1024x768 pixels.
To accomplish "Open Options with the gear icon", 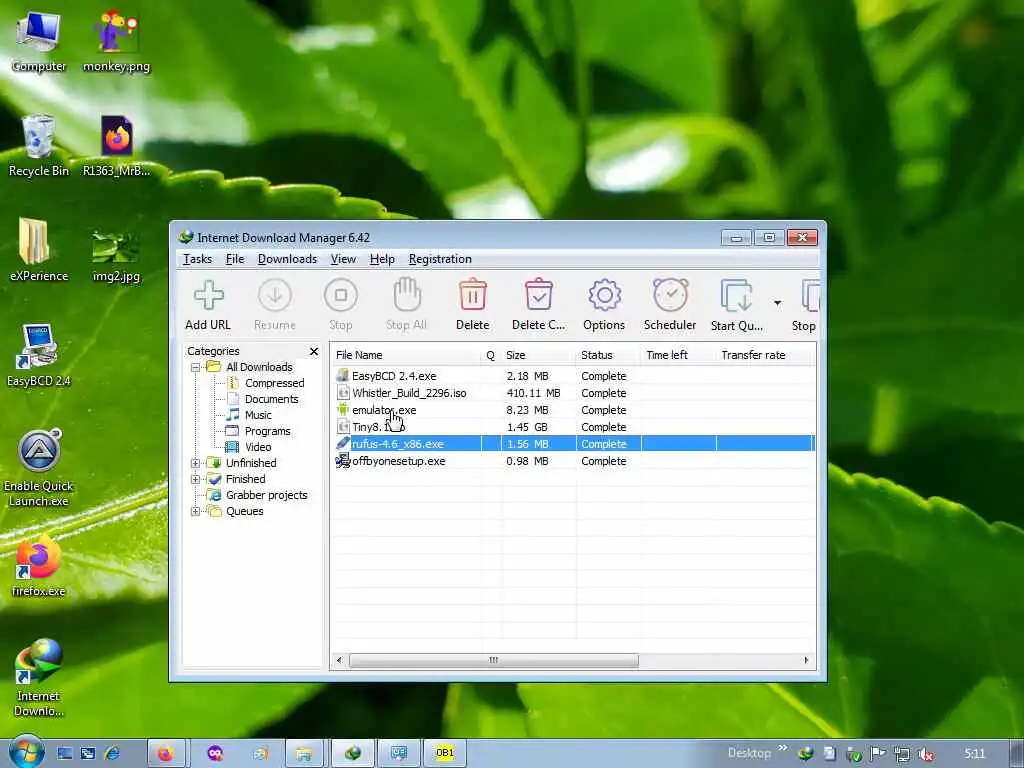I will click(x=604, y=304).
